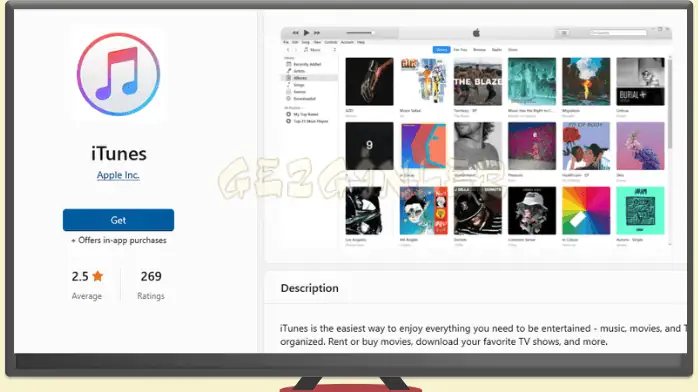This screenshot has width=698, height=392.
Task: Open the black and white abstract album
Action: pyautogui.click(x=369, y=210)
